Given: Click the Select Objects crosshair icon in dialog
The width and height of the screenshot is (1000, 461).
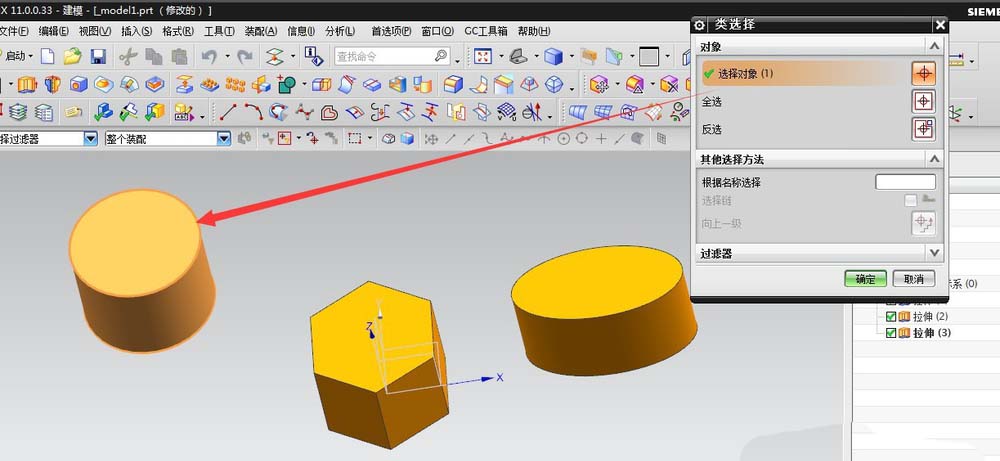Looking at the screenshot, I should pyautogui.click(x=923, y=73).
